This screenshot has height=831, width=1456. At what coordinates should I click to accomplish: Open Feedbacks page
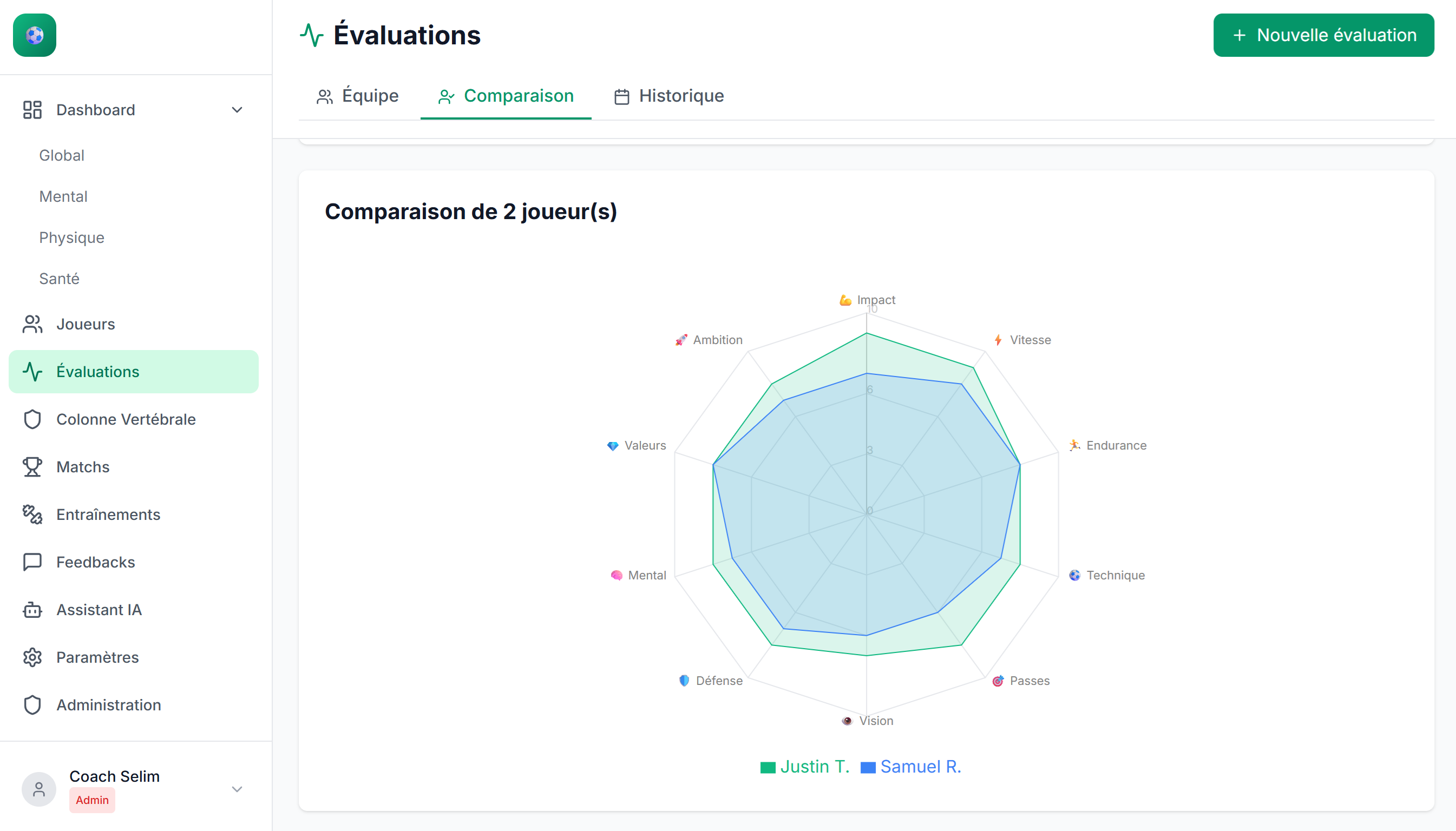coord(134,562)
